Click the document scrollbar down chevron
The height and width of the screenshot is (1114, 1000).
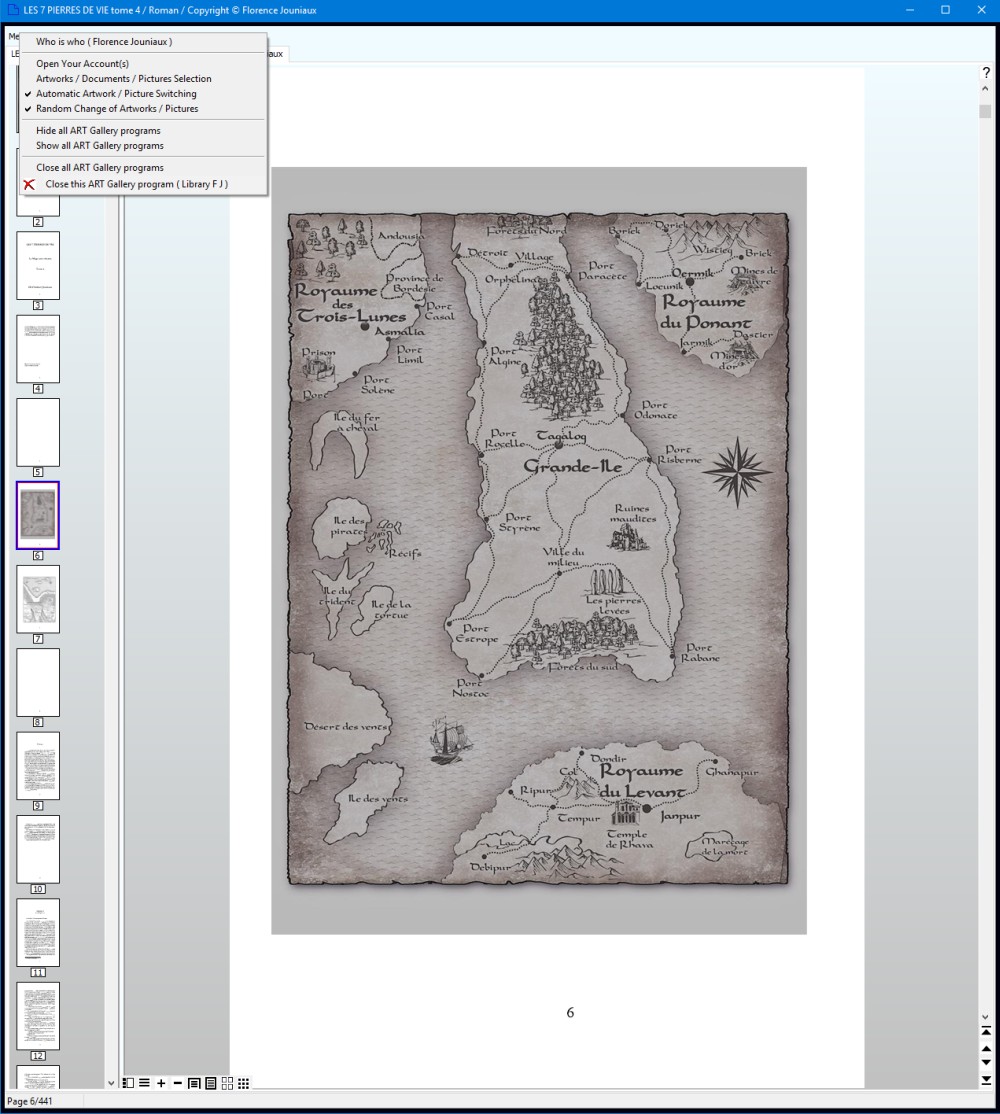(x=985, y=1017)
